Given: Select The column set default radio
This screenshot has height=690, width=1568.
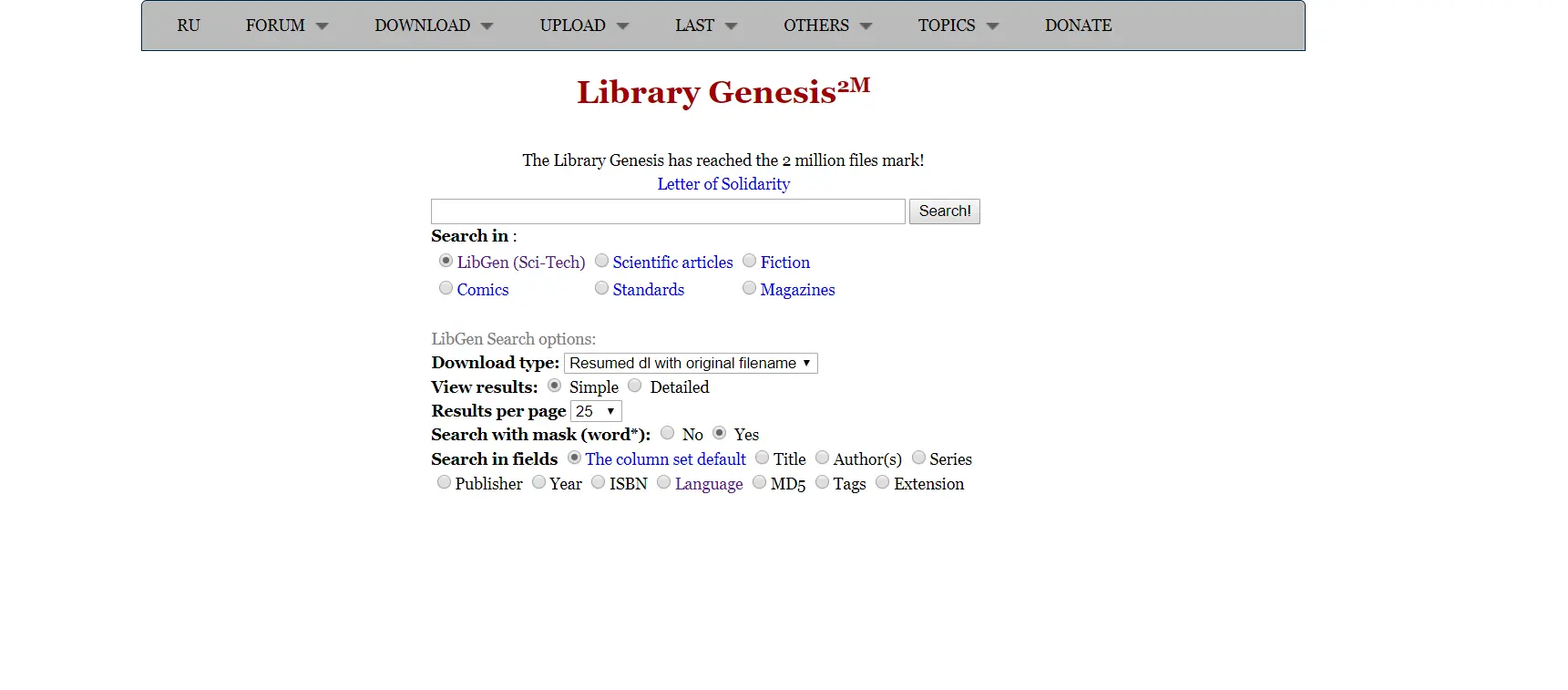Looking at the screenshot, I should click(574, 458).
